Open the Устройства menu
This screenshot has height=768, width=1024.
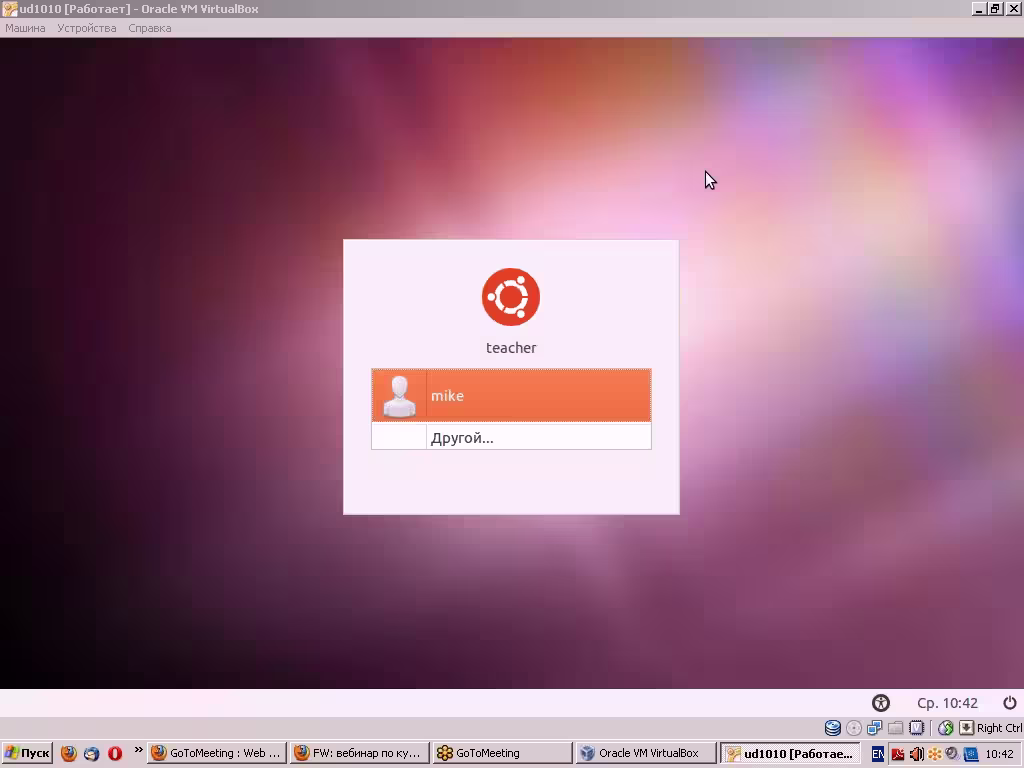click(x=87, y=28)
